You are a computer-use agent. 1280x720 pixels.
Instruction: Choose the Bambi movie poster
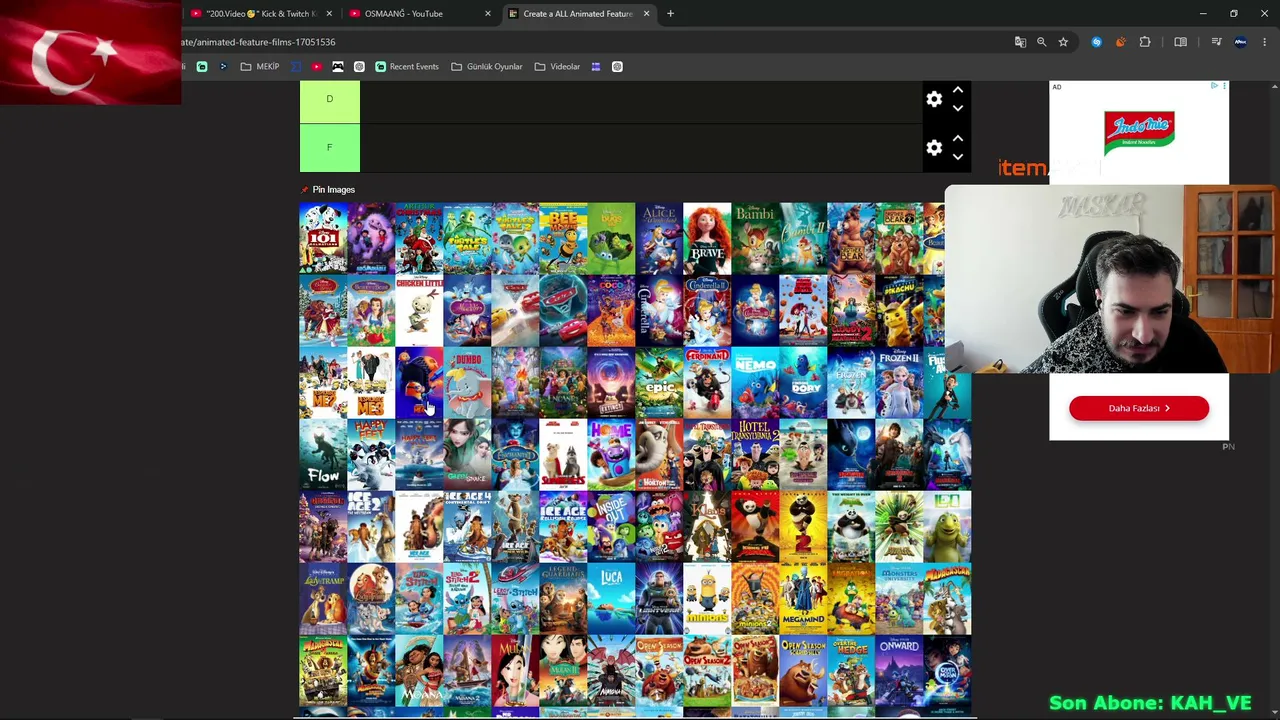(x=755, y=238)
